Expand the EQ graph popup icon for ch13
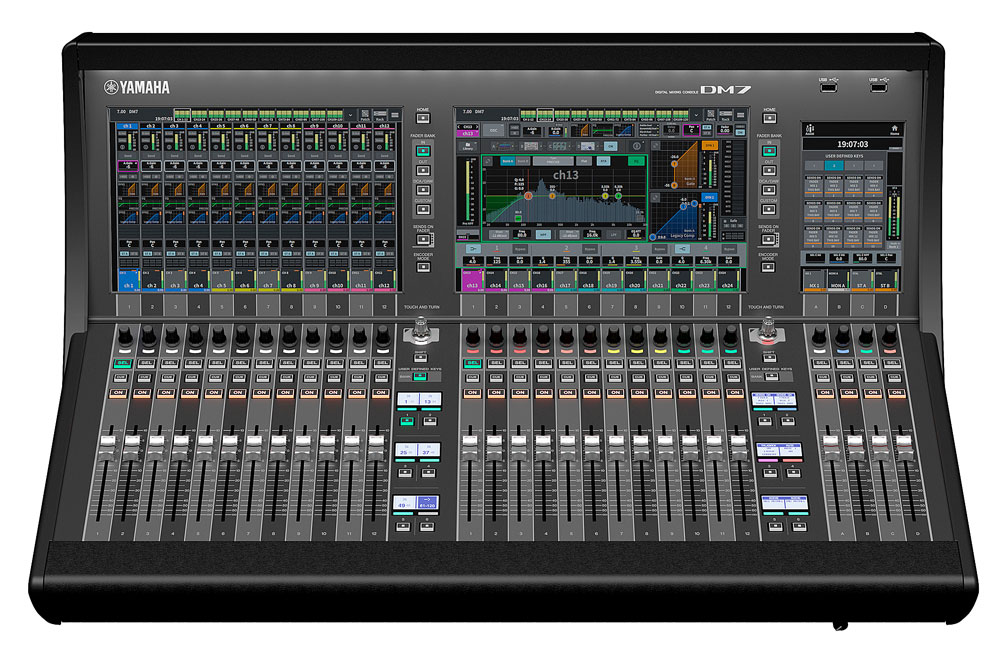The width and height of the screenshot is (1000, 651). [x=488, y=162]
